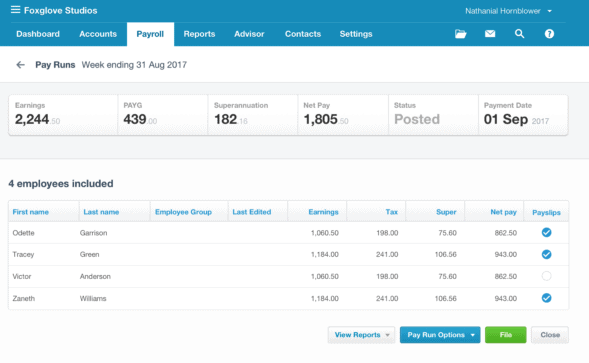This screenshot has width=589, height=363.
Task: Open the mail envelope icon
Action: point(490,34)
